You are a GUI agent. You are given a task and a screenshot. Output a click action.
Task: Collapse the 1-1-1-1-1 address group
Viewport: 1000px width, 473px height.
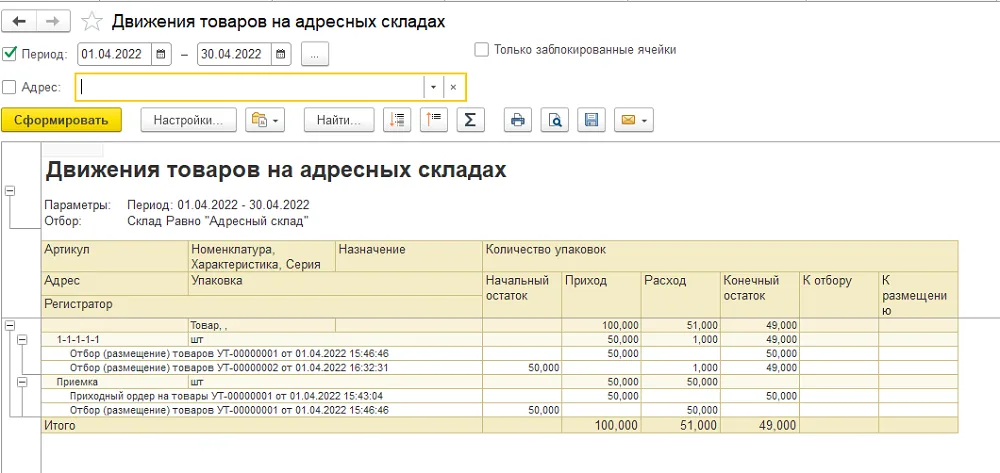[x=22, y=340]
